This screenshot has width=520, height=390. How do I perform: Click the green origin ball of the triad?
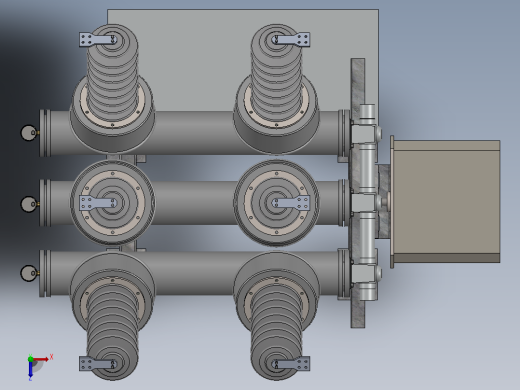pyautogui.click(x=31, y=359)
